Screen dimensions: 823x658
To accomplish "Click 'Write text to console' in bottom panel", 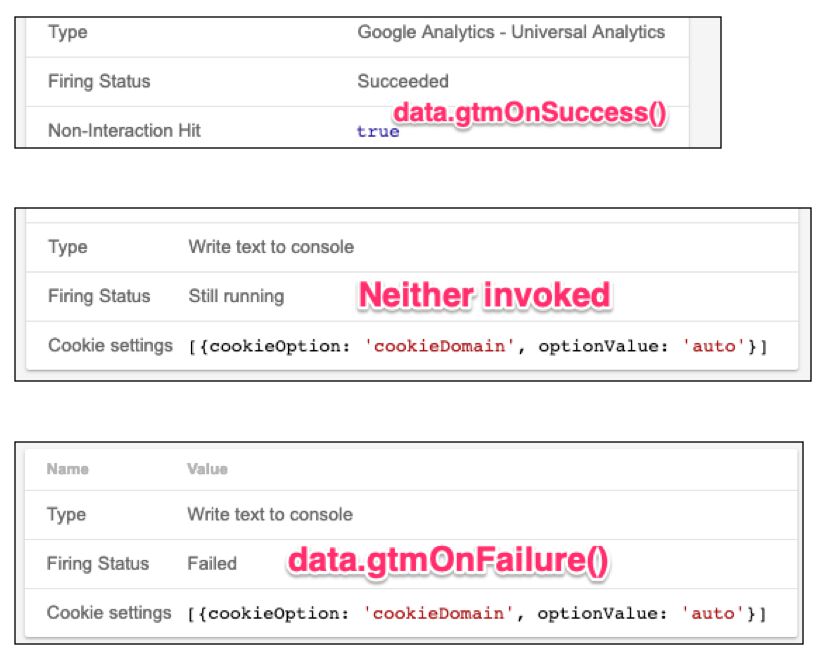I will (270, 514).
